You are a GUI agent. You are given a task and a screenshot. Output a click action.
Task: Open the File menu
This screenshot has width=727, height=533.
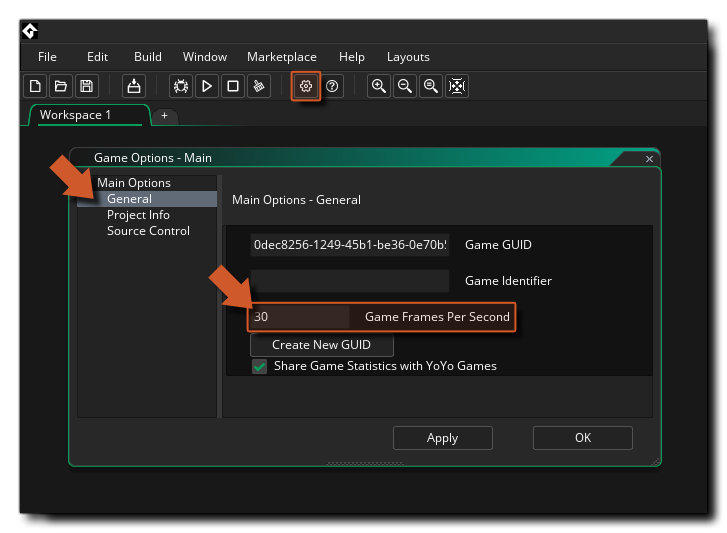[47, 57]
